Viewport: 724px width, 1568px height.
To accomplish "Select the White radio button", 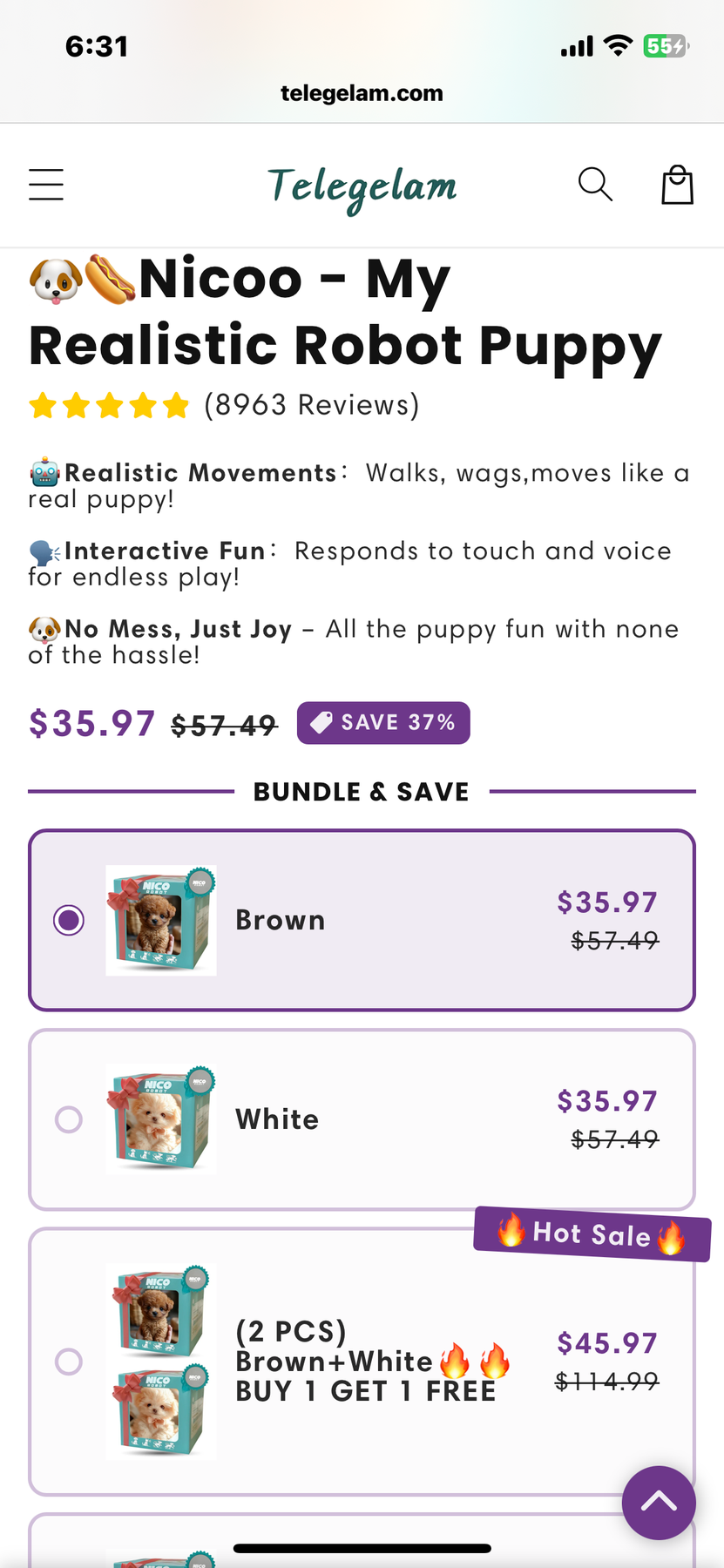I will pos(69,1119).
